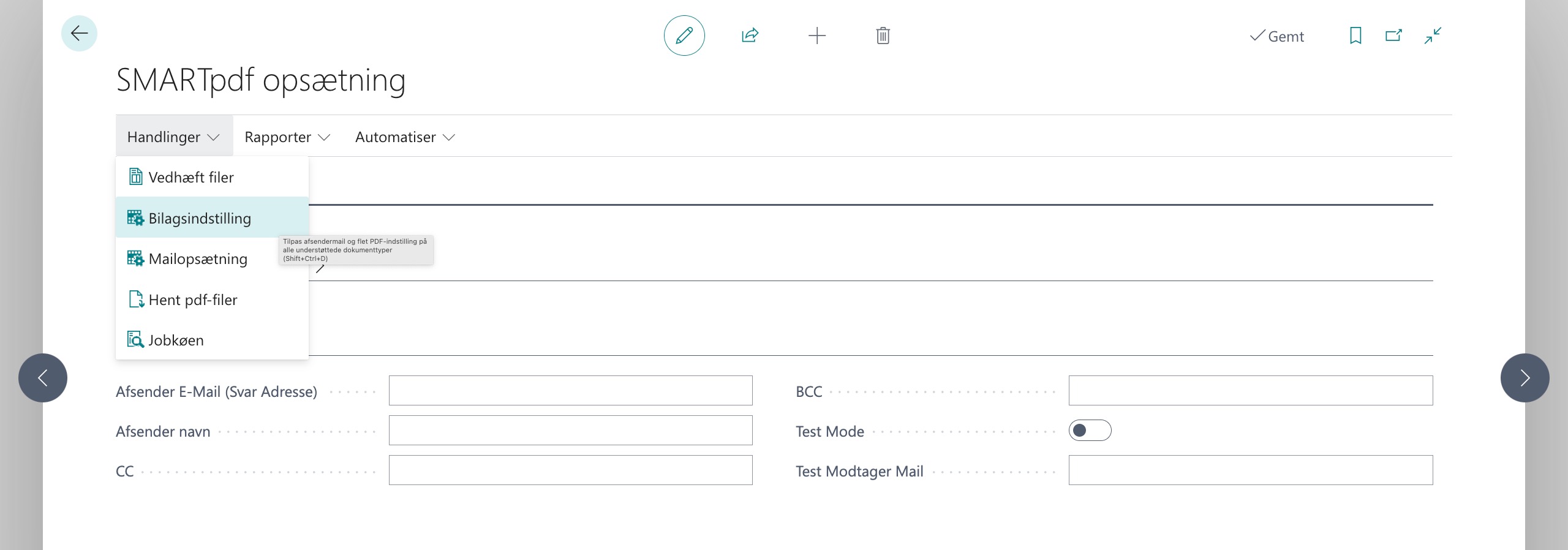Focus the Test Modtager Mail field
This screenshot has width=1568, height=550.
[x=1251, y=470]
